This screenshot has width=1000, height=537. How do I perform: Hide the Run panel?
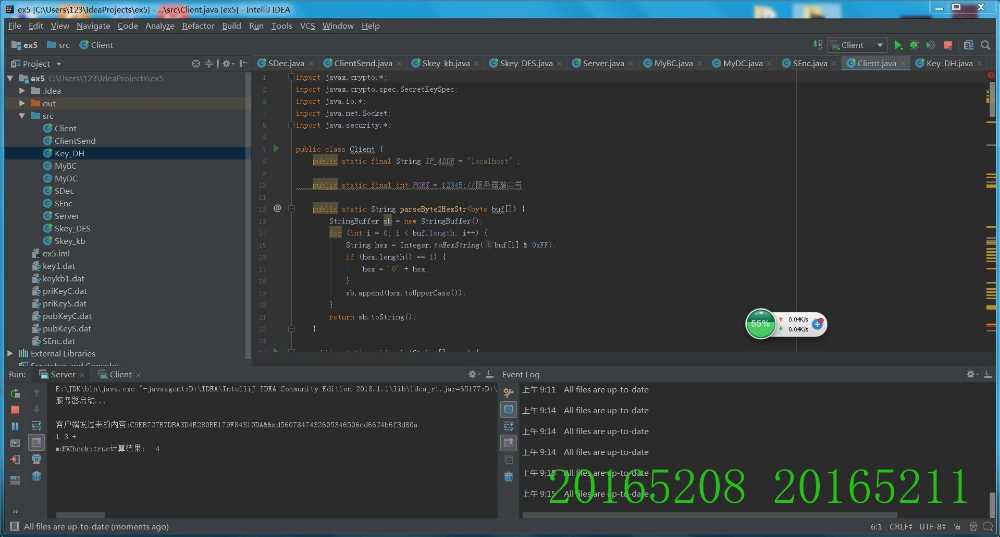(489, 374)
